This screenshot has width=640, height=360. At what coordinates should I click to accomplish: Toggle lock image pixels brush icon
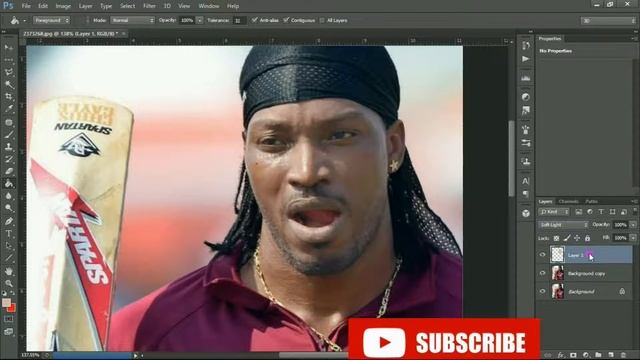tap(567, 238)
